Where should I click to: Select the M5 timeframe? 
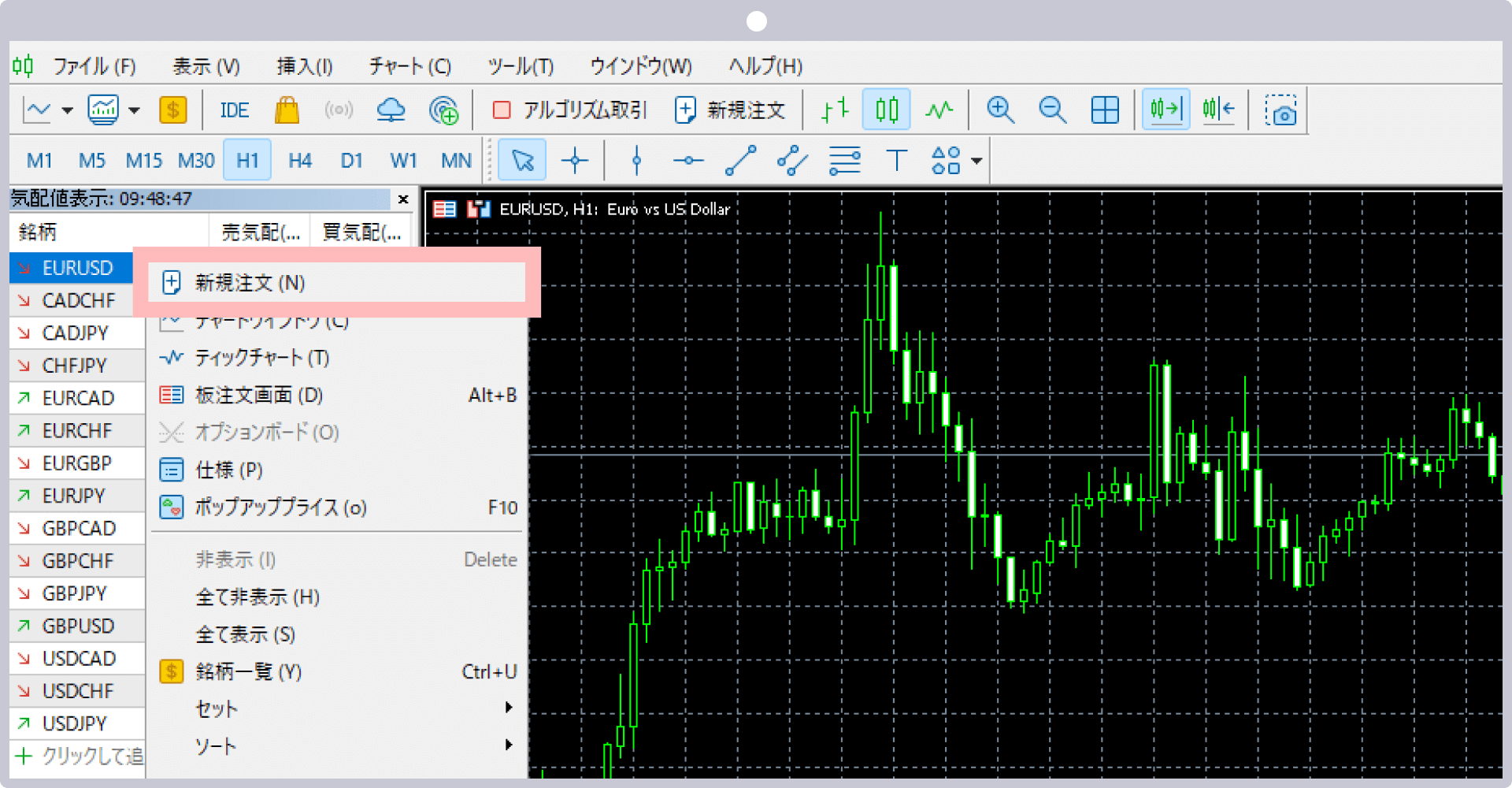[x=91, y=161]
